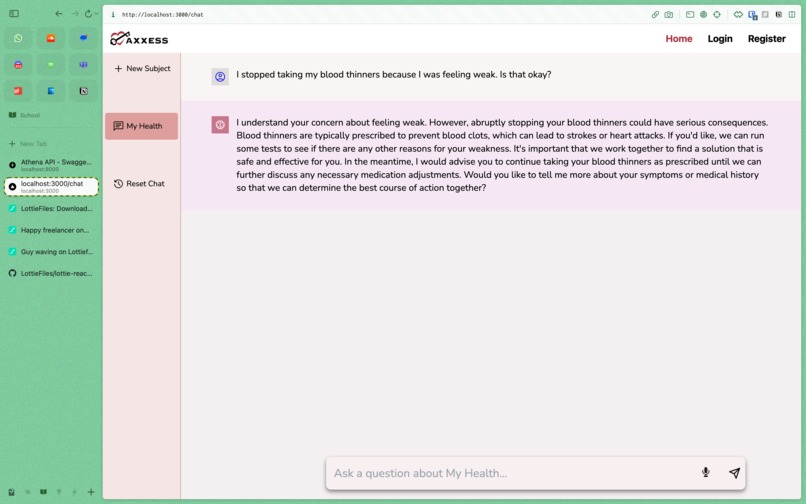This screenshot has width=806, height=504.
Task: Toggle split view icon in address bar
Action: click(792, 14)
